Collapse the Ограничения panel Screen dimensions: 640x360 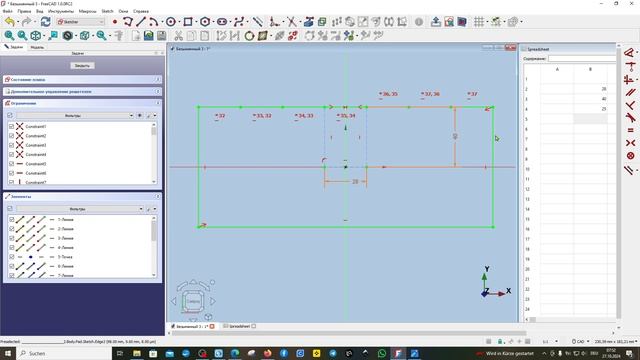click(x=158, y=103)
